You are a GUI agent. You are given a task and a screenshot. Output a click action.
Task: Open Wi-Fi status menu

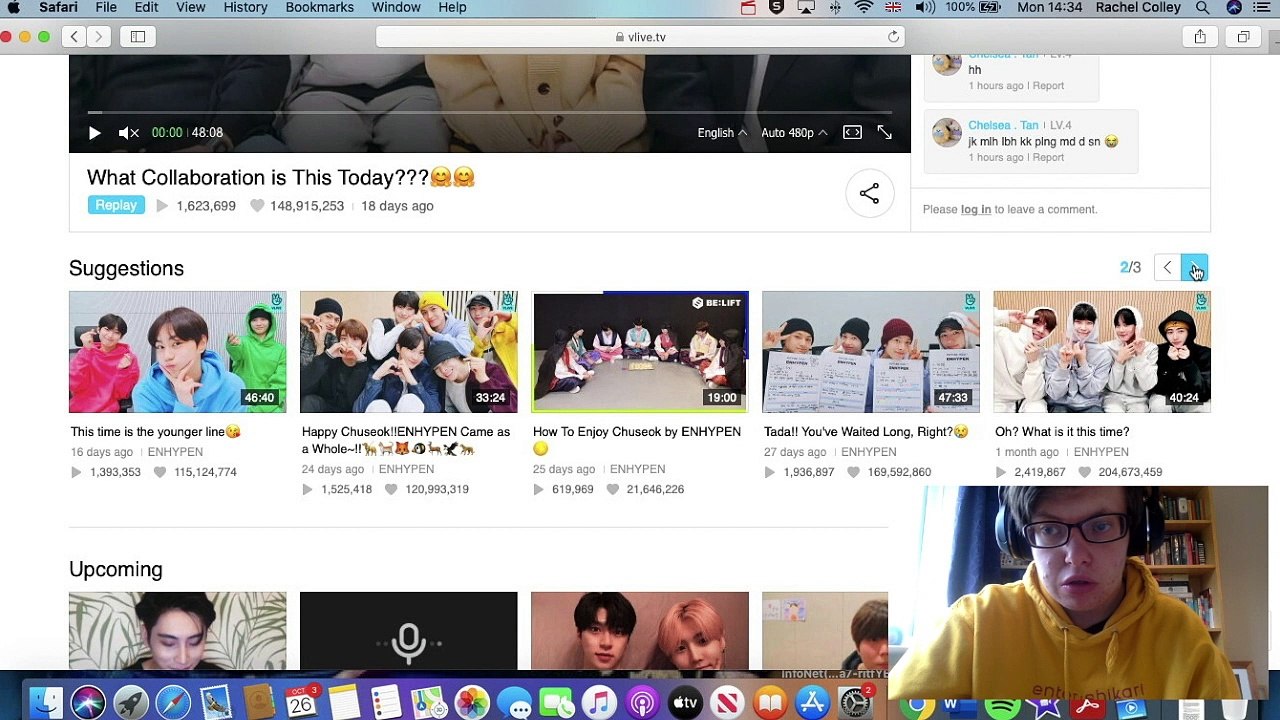click(x=864, y=7)
